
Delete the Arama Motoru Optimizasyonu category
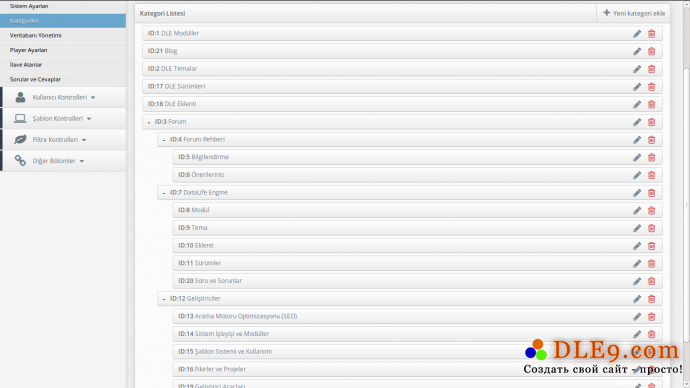pos(652,317)
